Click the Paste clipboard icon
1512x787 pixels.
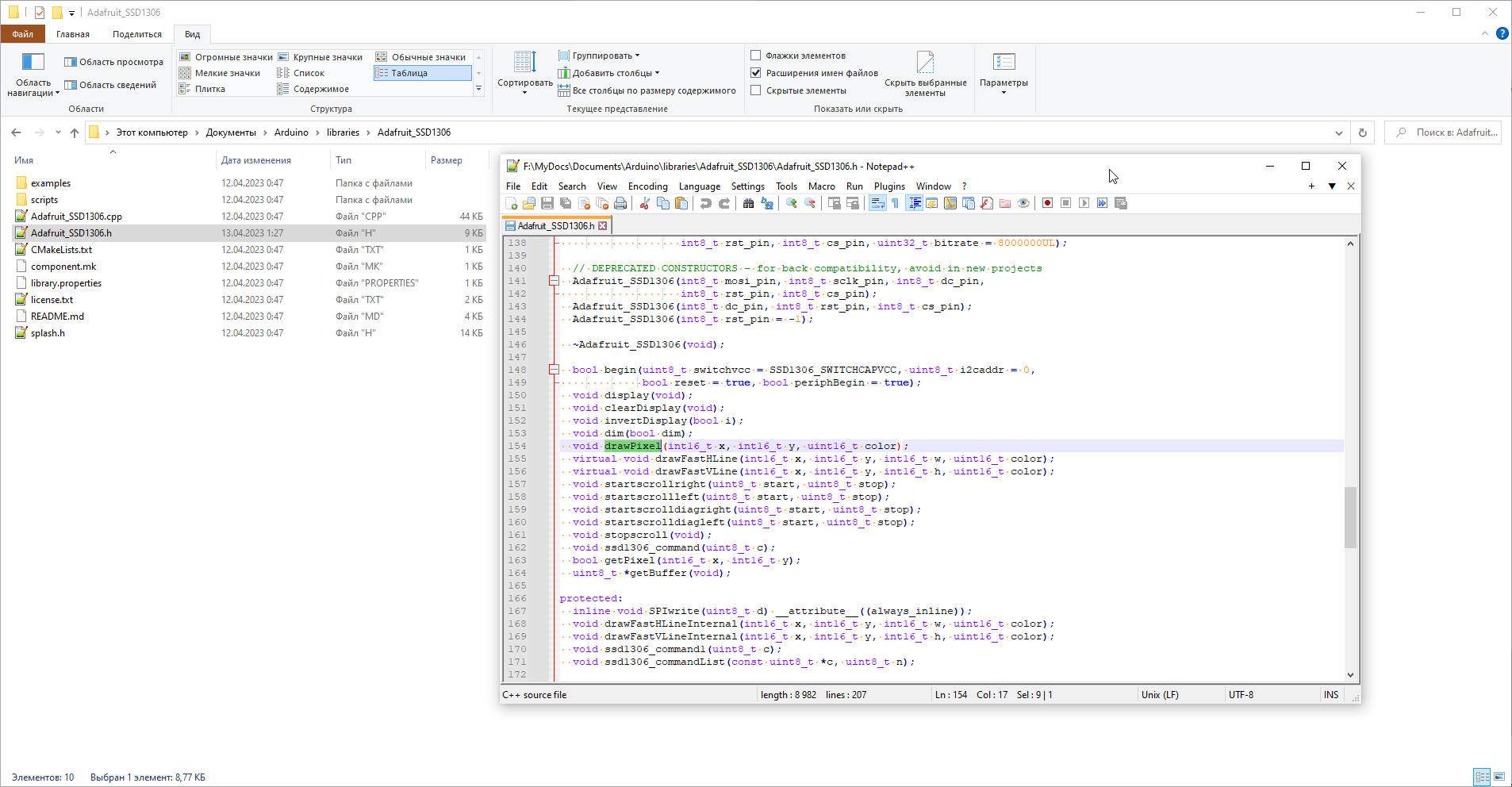coord(681,204)
